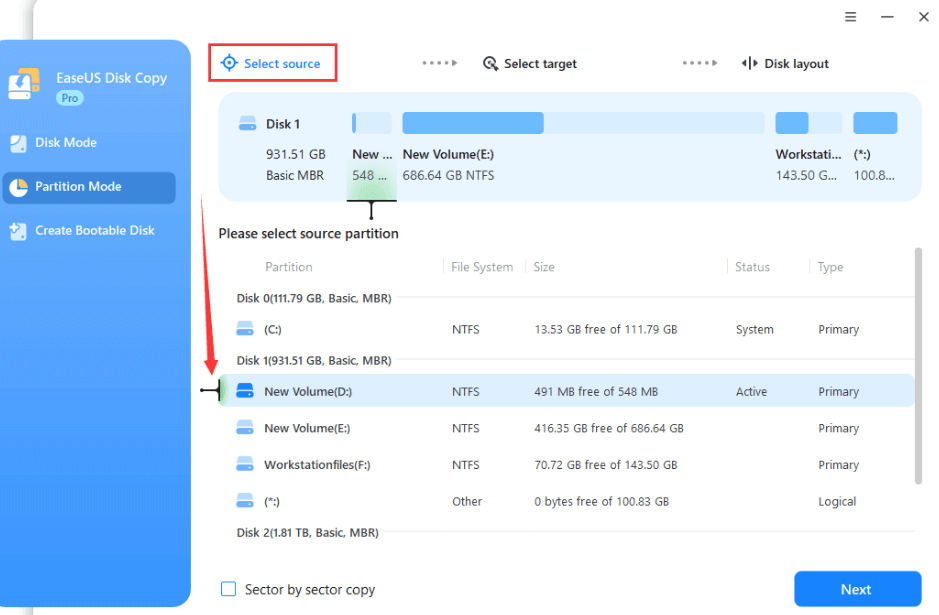This screenshot has width=939, height=615.
Task: Open the hamburger menu in title bar
Action: pos(850,17)
